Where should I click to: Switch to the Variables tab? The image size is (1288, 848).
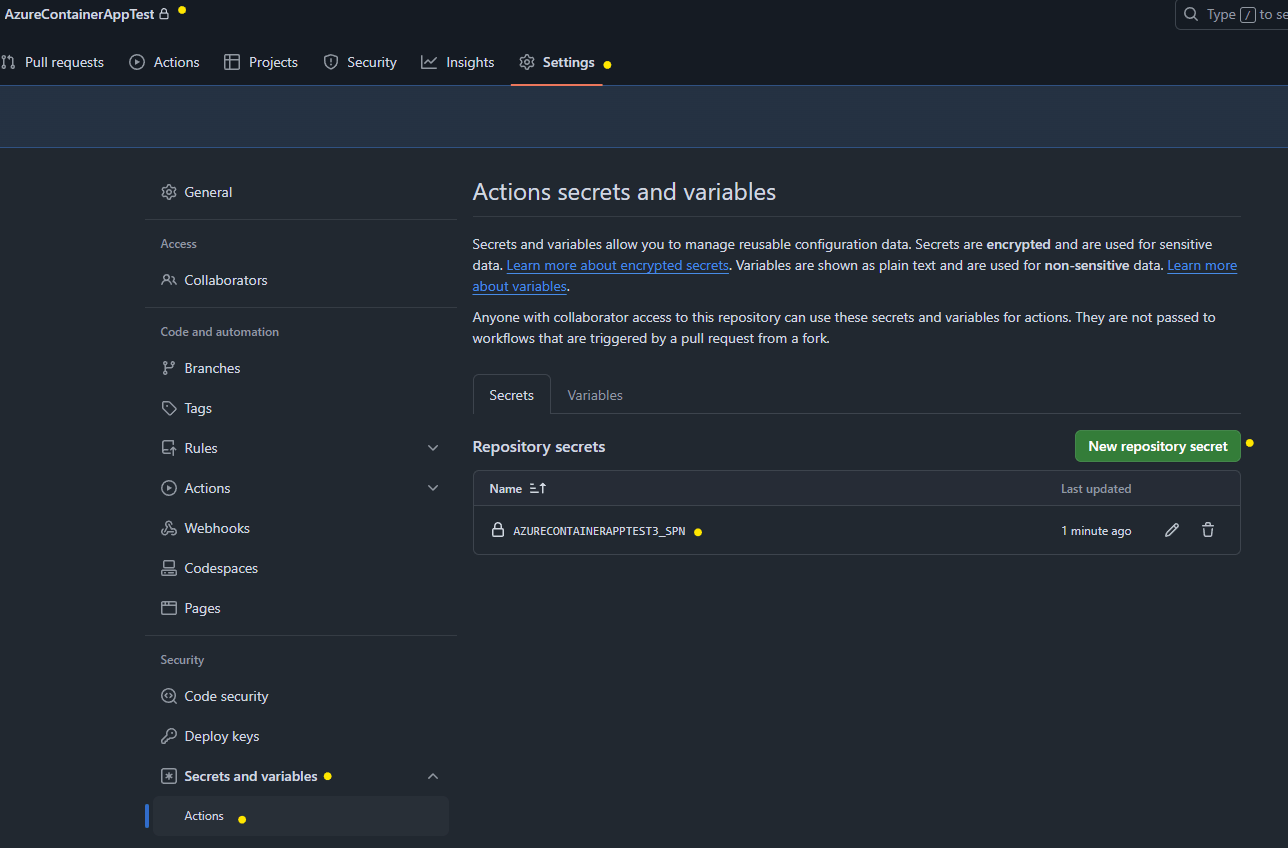595,395
